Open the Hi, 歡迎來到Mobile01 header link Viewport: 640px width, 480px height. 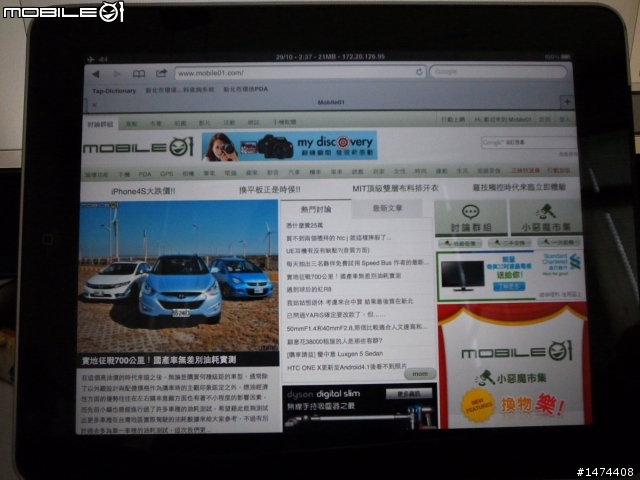coord(503,120)
